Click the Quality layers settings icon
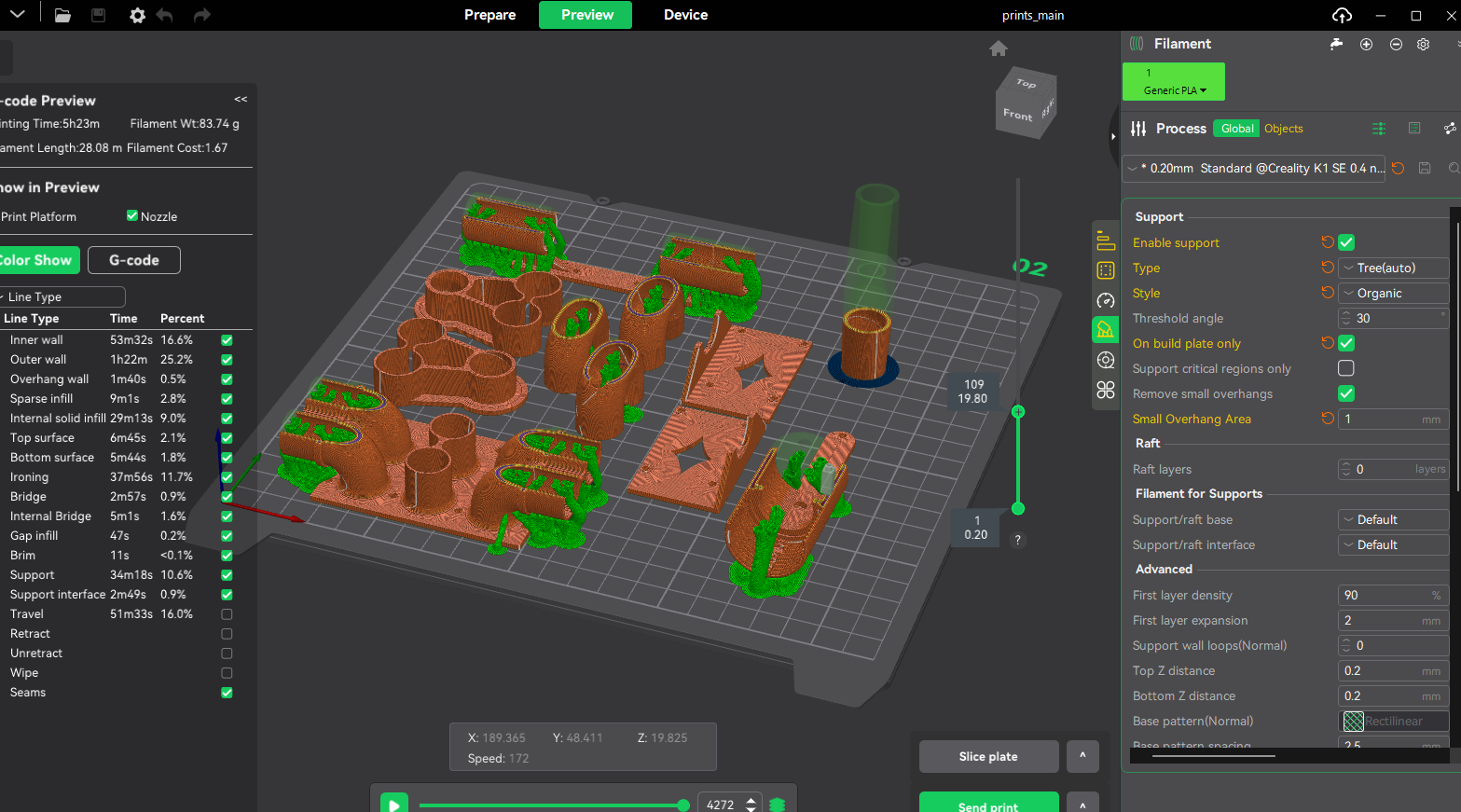Viewport: 1461px width, 812px height. pos(1105,241)
